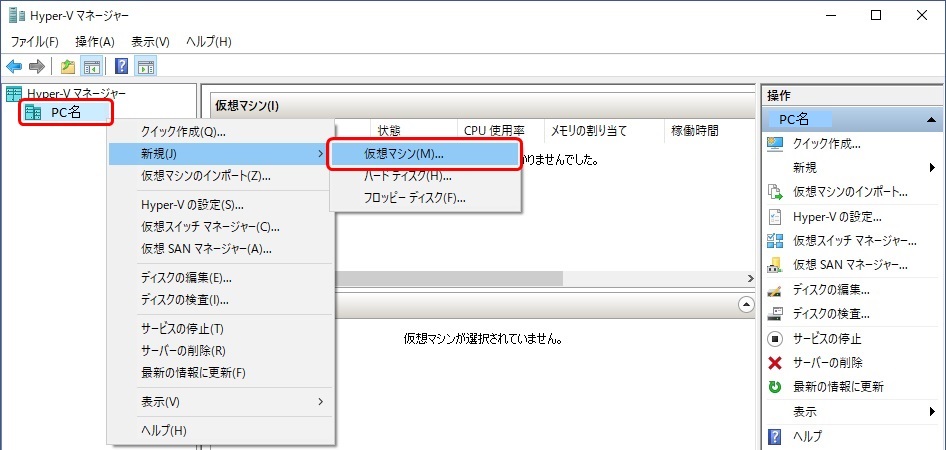Image resolution: width=946 pixels, height=450 pixels.
Task: Open the 表示(V) menu in the menu bar
Action: click(x=150, y=42)
